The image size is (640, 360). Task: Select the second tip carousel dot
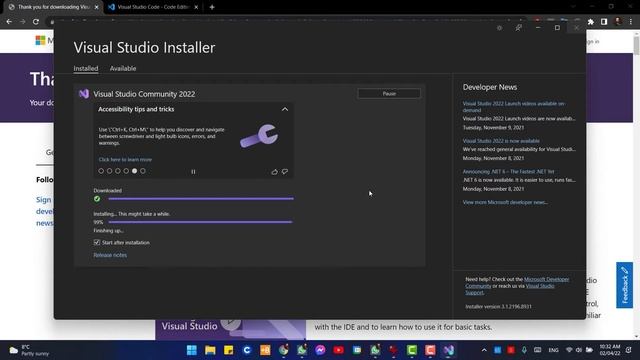tap(109, 171)
